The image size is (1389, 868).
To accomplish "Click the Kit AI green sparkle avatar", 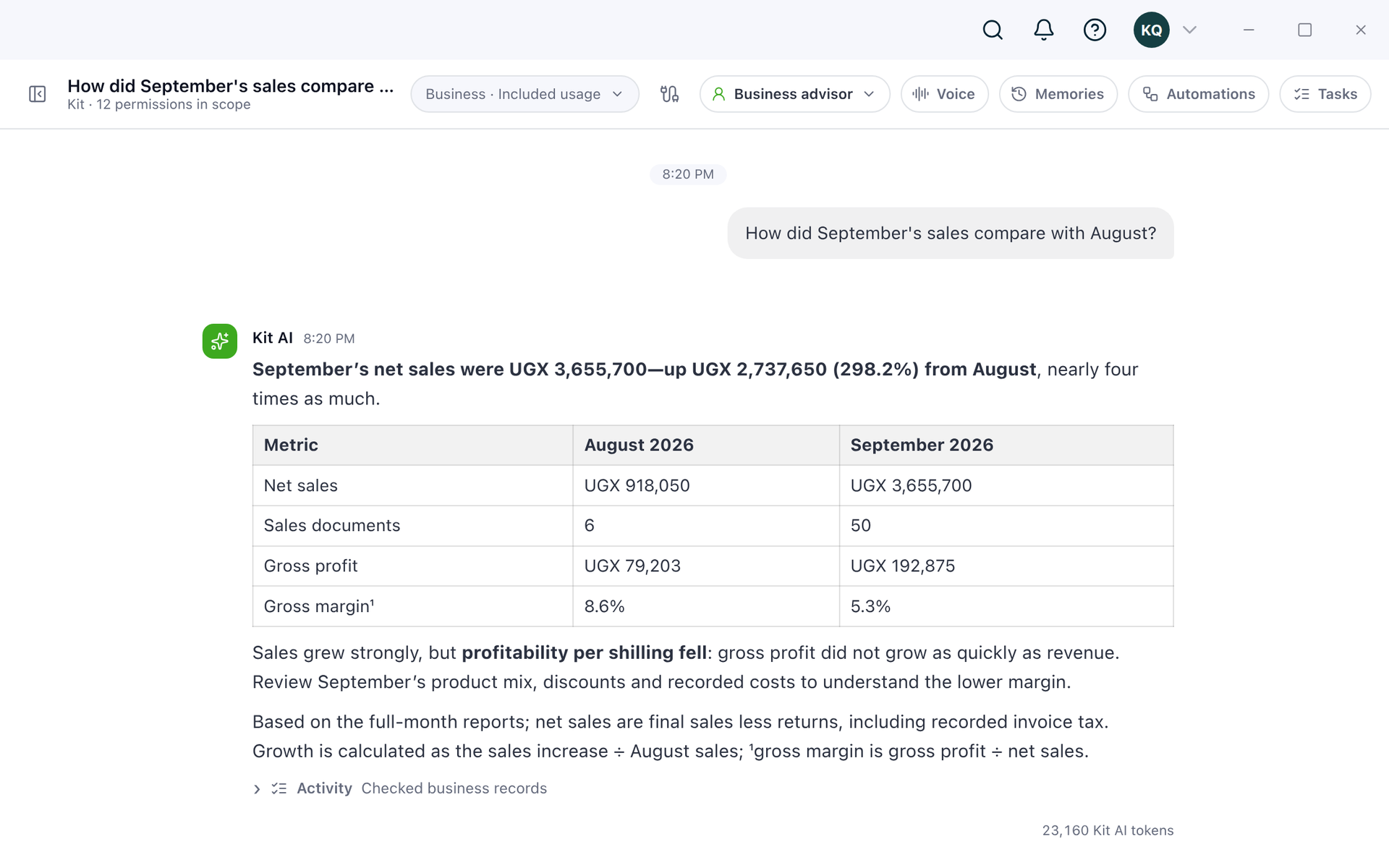I will (220, 341).
